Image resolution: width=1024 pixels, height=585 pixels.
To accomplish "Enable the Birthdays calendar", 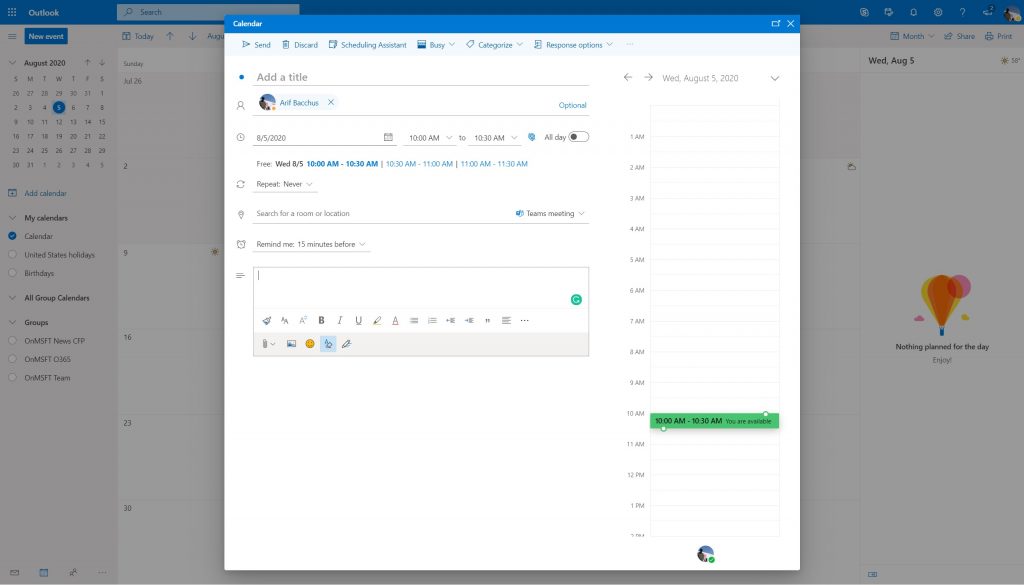I will tap(12, 273).
